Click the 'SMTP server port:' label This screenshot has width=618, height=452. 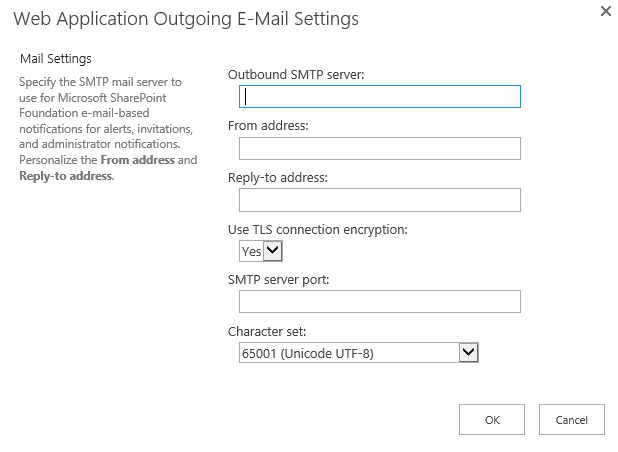click(x=279, y=279)
